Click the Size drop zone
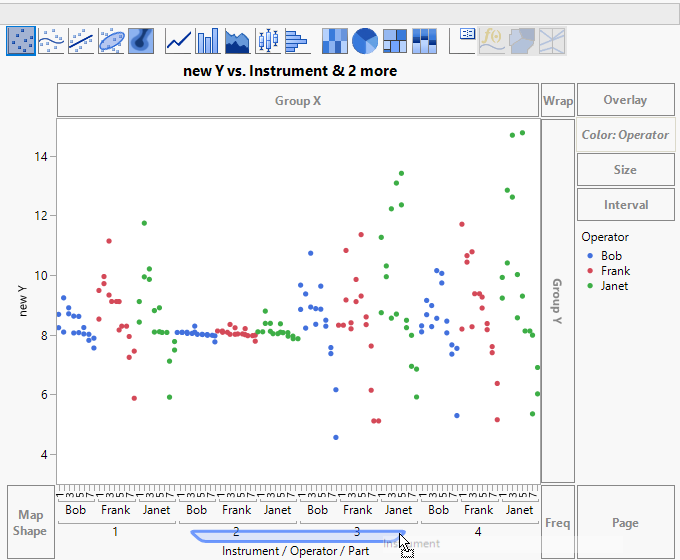This screenshot has height=560, width=680. pos(625,170)
